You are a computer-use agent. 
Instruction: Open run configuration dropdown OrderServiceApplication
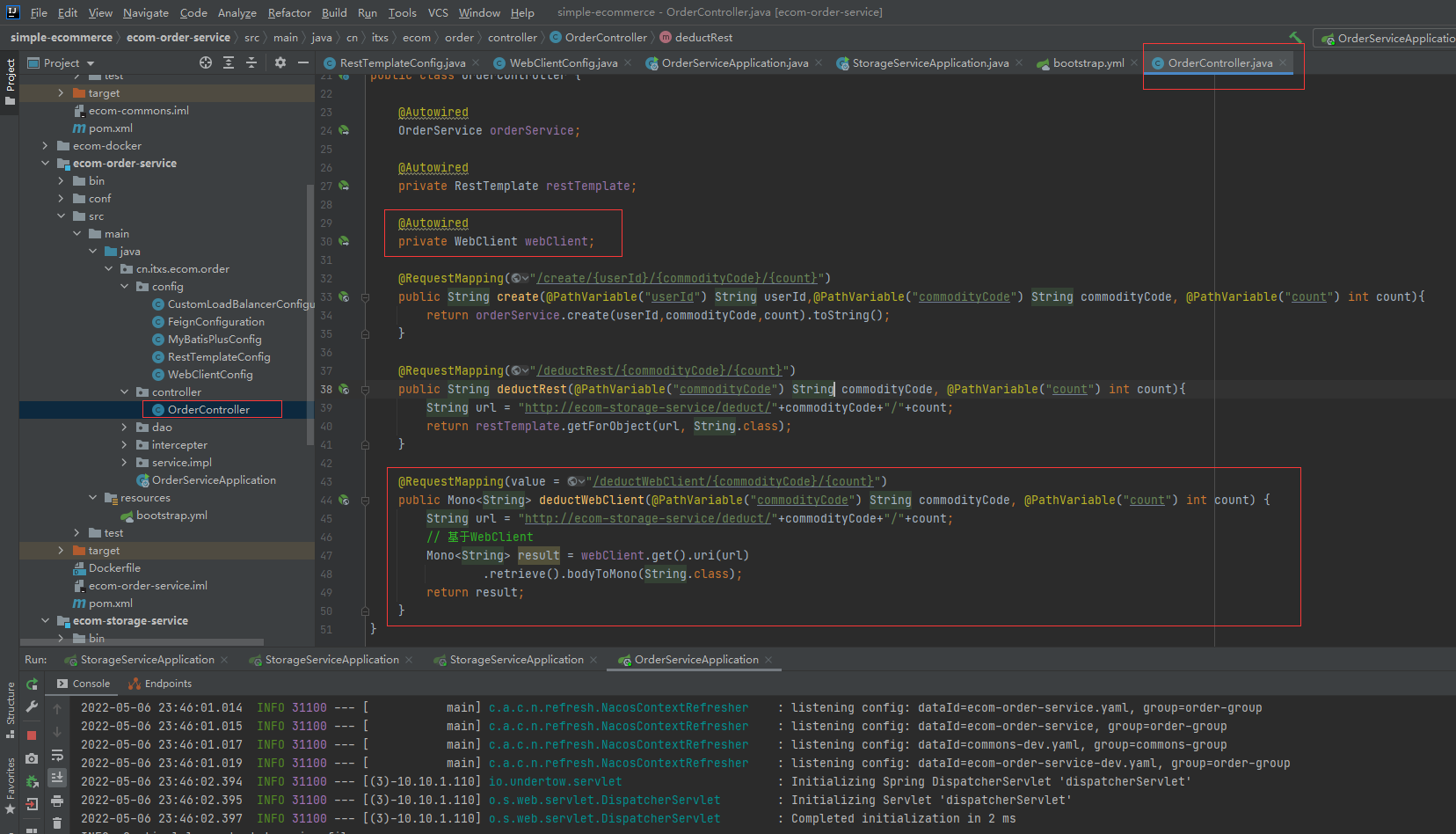coord(1387,38)
